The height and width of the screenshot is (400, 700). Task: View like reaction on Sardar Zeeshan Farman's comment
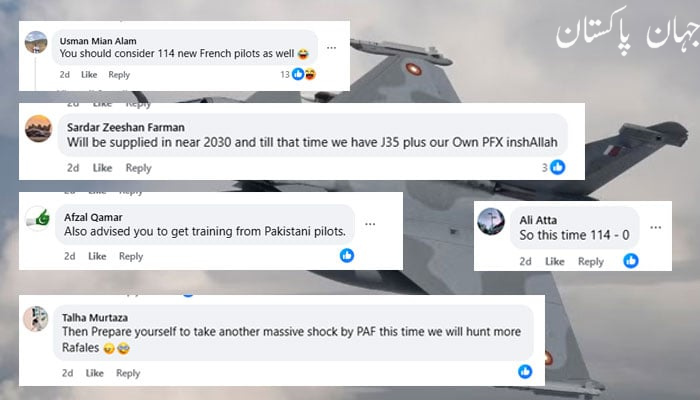tap(558, 167)
